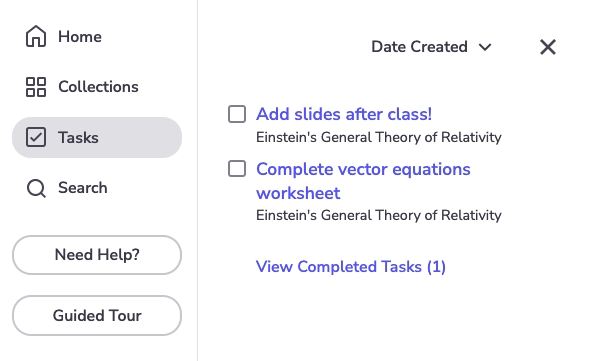Mark Complete vector equations worksheet done
This screenshot has width=594, height=361.
pyautogui.click(x=237, y=169)
